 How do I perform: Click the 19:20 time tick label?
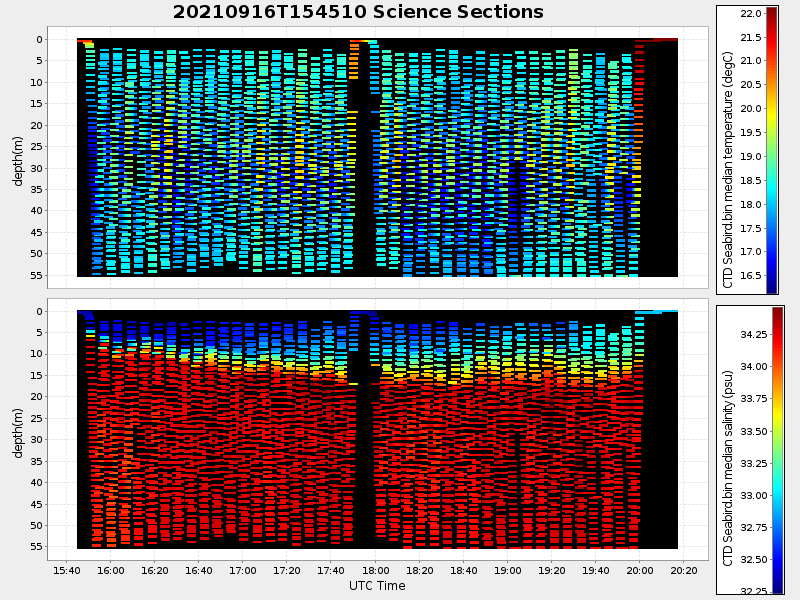(x=552, y=570)
